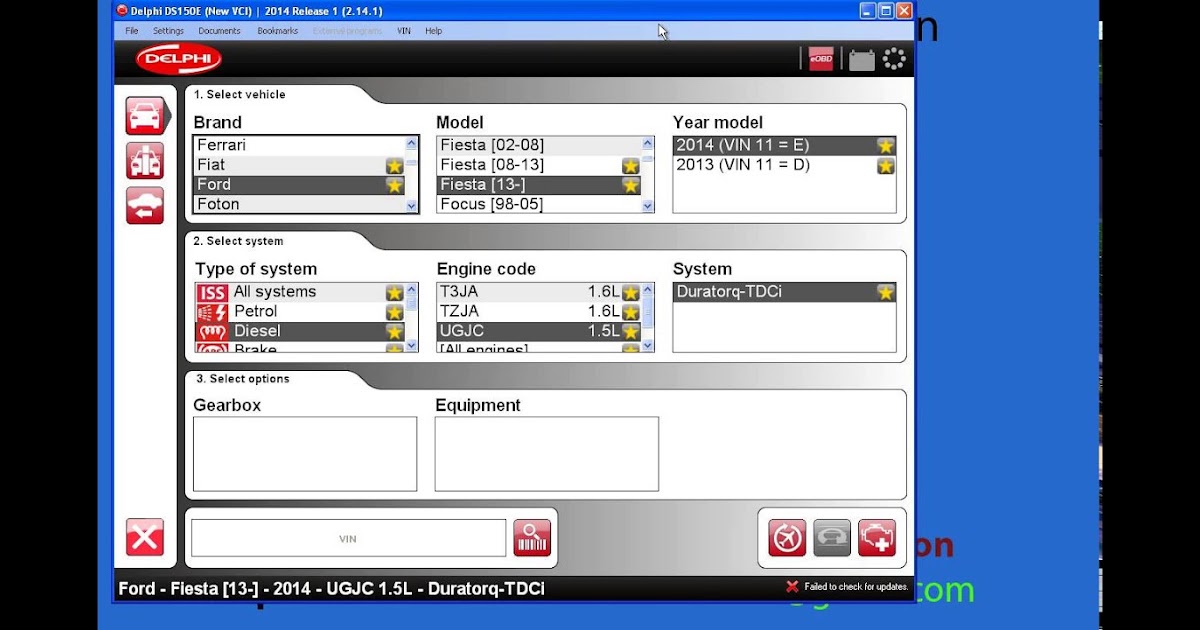
Task: Toggle bookmark star for Ford brand
Action: click(394, 186)
